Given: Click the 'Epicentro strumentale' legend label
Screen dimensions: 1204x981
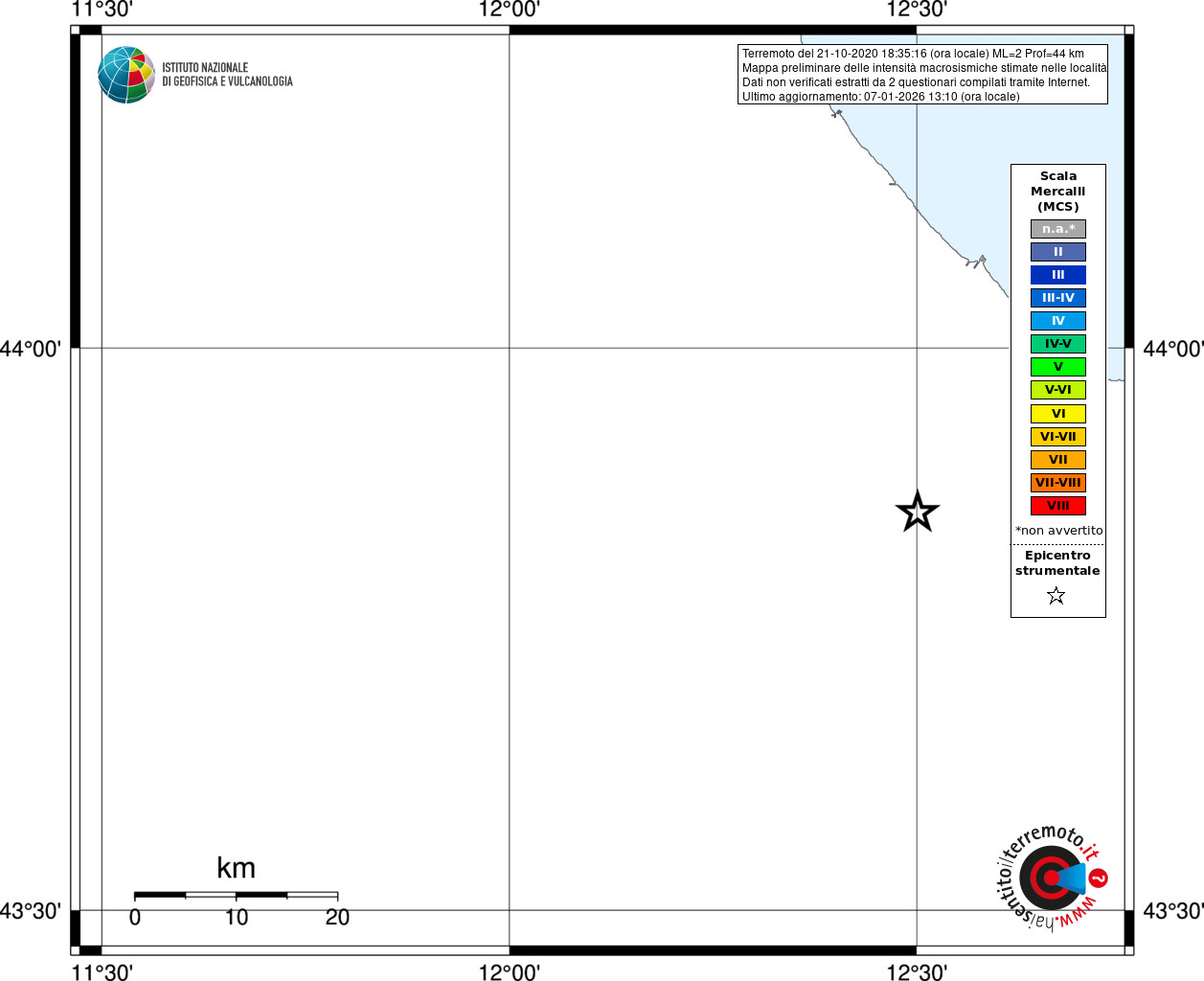Looking at the screenshot, I should [x=1057, y=563].
